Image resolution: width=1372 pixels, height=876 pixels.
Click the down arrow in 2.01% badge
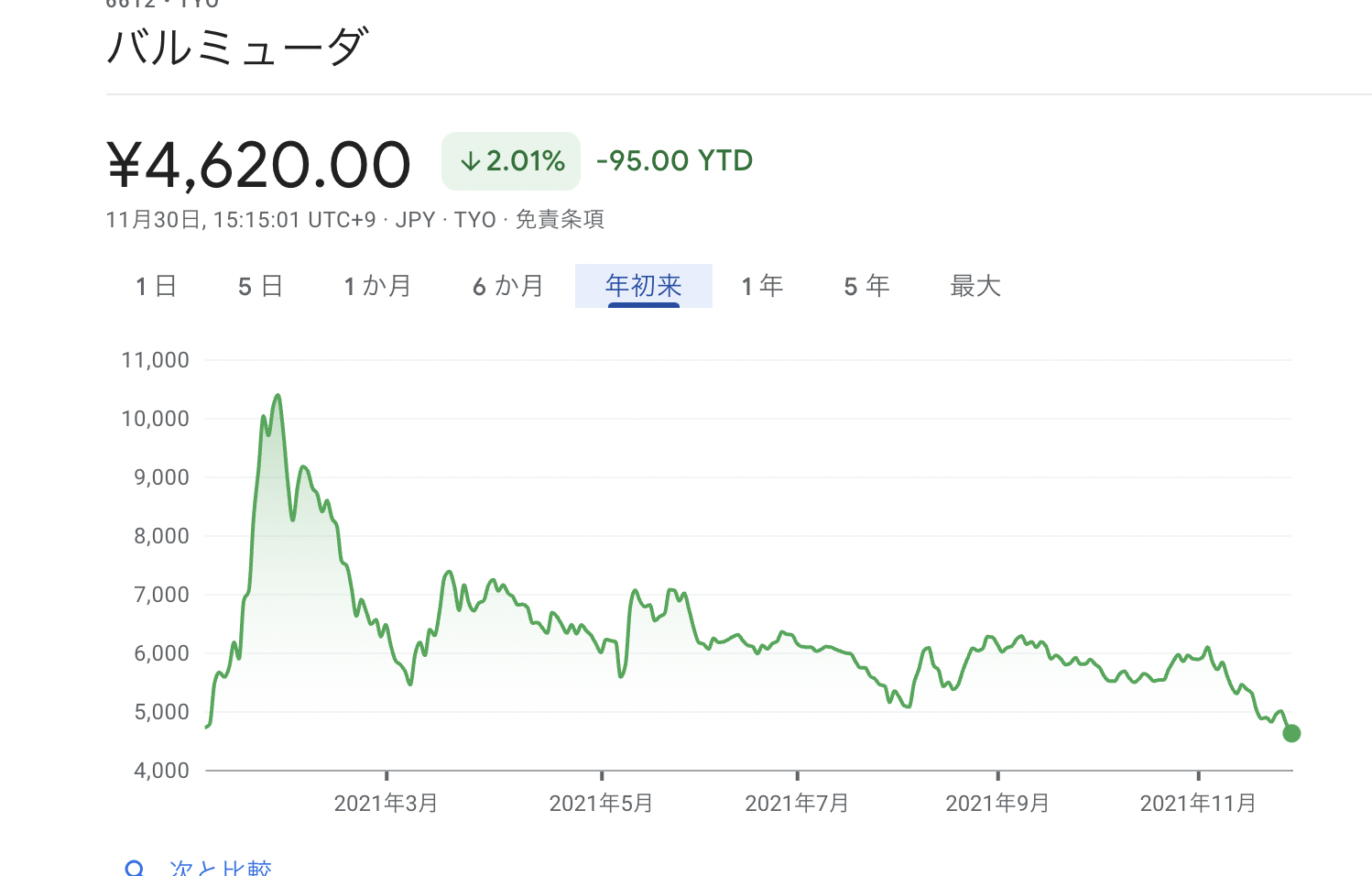(x=470, y=162)
